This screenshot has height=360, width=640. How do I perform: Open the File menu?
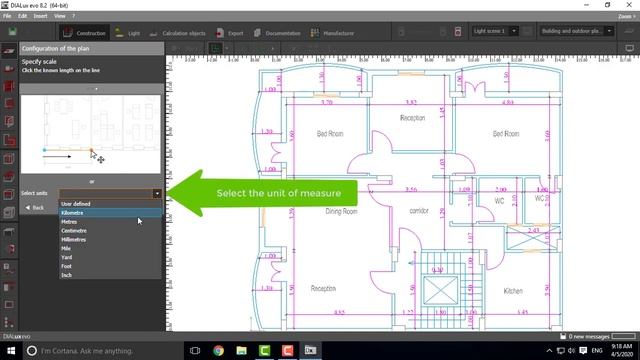[x=7, y=16]
